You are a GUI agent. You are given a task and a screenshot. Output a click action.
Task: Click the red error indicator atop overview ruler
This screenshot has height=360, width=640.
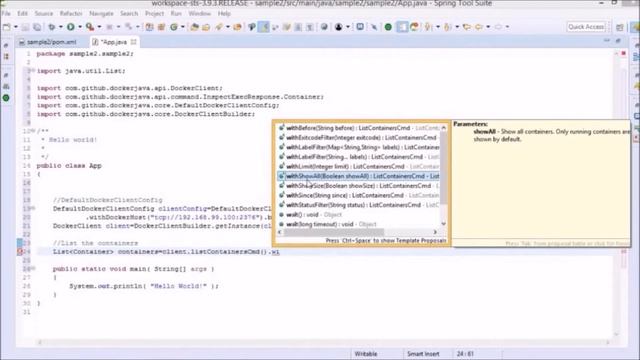pyautogui.click(x=623, y=53)
